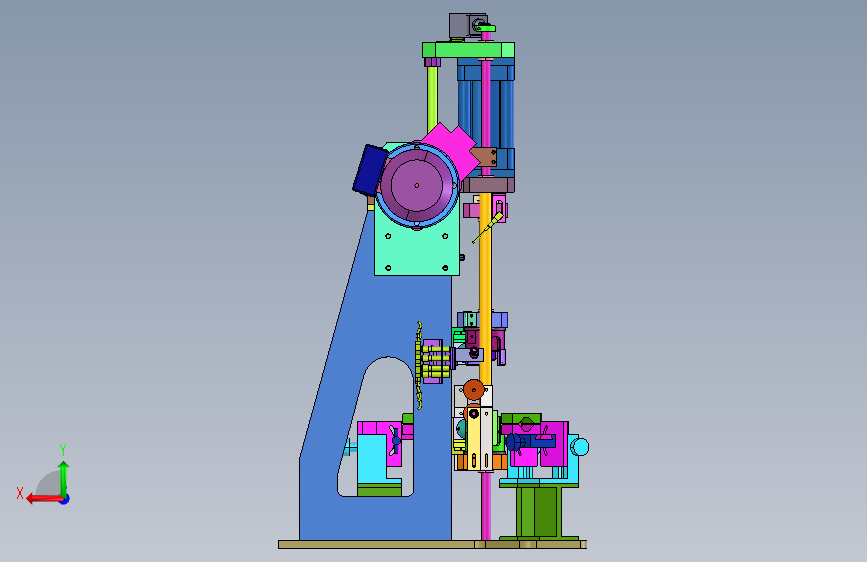This screenshot has height=562, width=867.
Task: Select the dark green pedestal column
Action: tap(539, 512)
